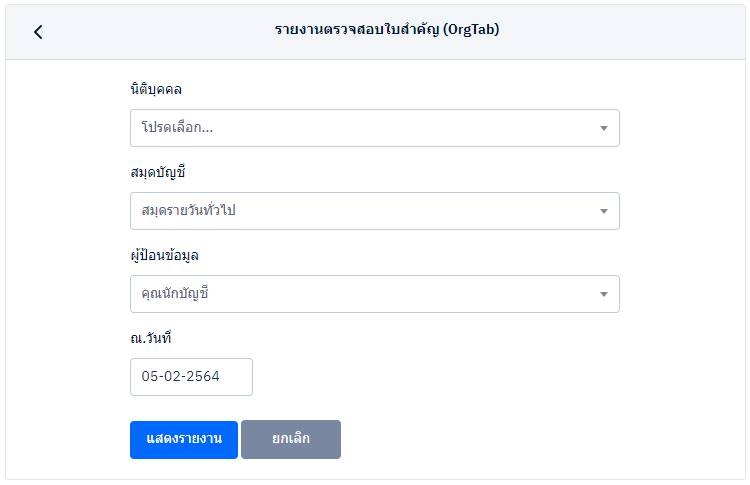
Task: Open the ผู้ป้อนข้อมูล dropdown arrow
Action: (x=603, y=294)
